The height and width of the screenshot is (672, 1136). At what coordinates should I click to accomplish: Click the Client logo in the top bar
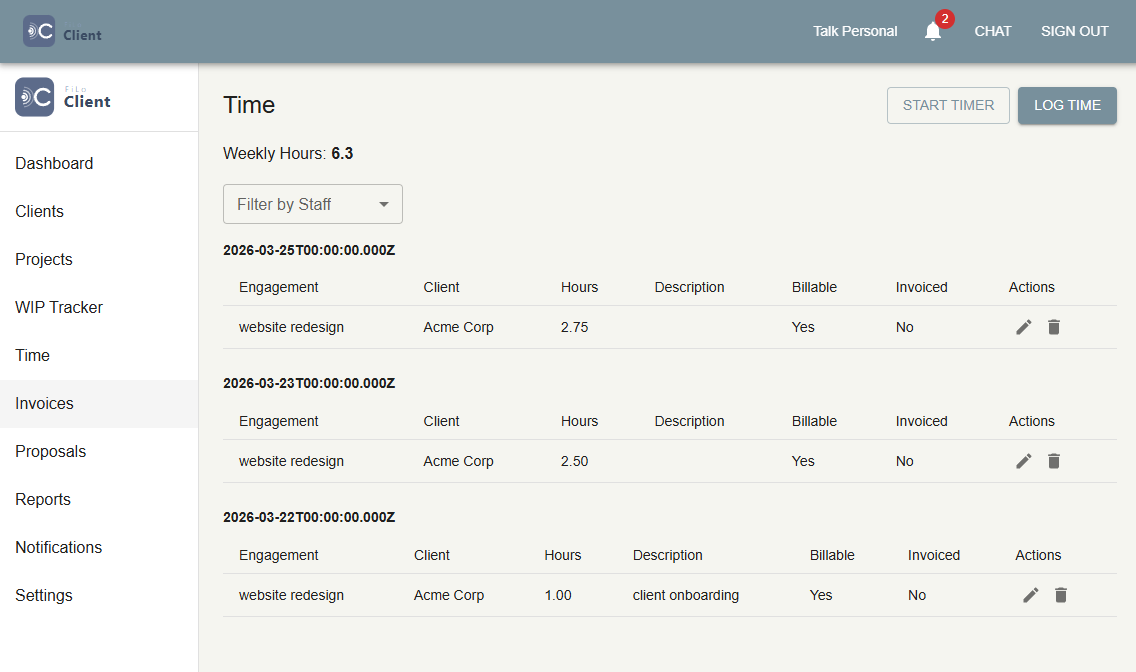[x=60, y=31]
